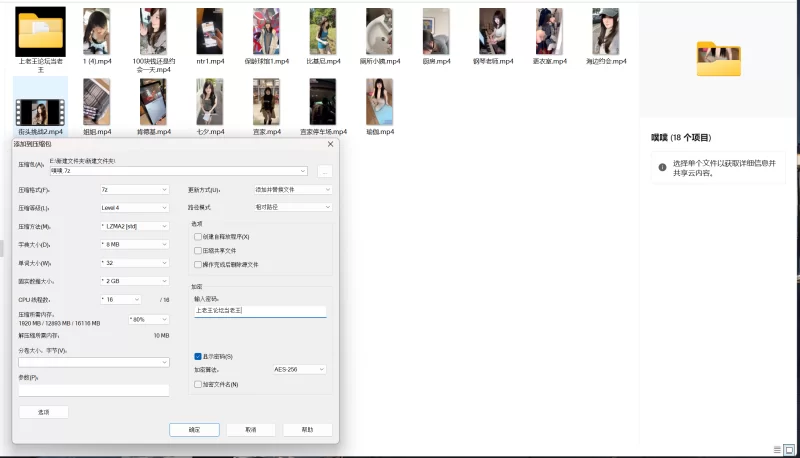Select the 宜家停车场.mp4 file
Image resolution: width=800 pixels, height=458 pixels.
[323, 102]
